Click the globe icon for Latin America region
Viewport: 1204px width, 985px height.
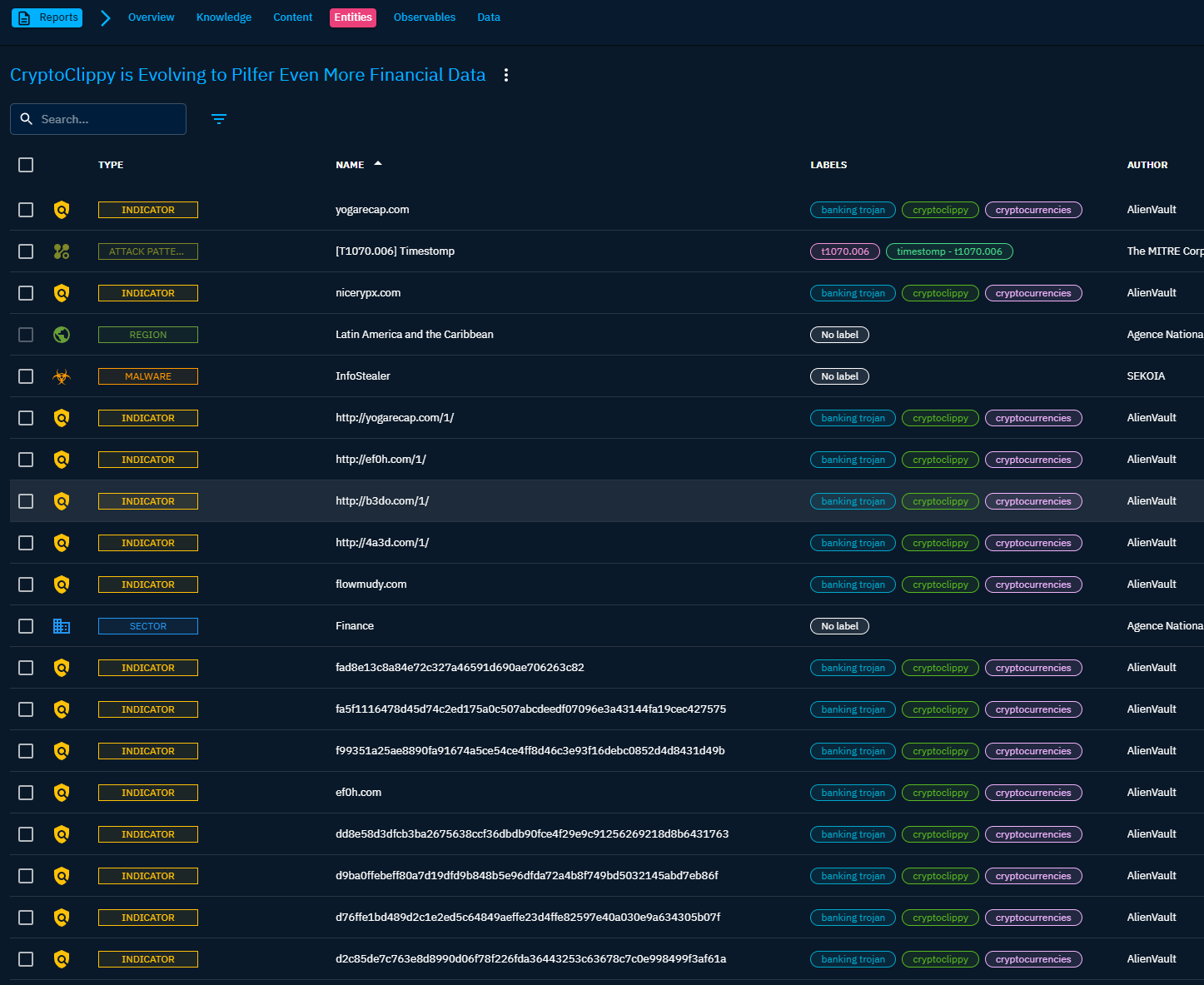(x=62, y=335)
